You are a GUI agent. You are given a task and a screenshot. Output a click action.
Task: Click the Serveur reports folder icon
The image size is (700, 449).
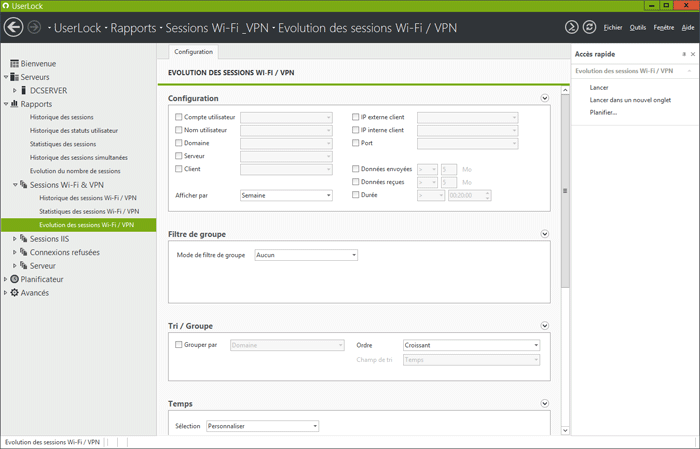pyautogui.click(x=24, y=265)
